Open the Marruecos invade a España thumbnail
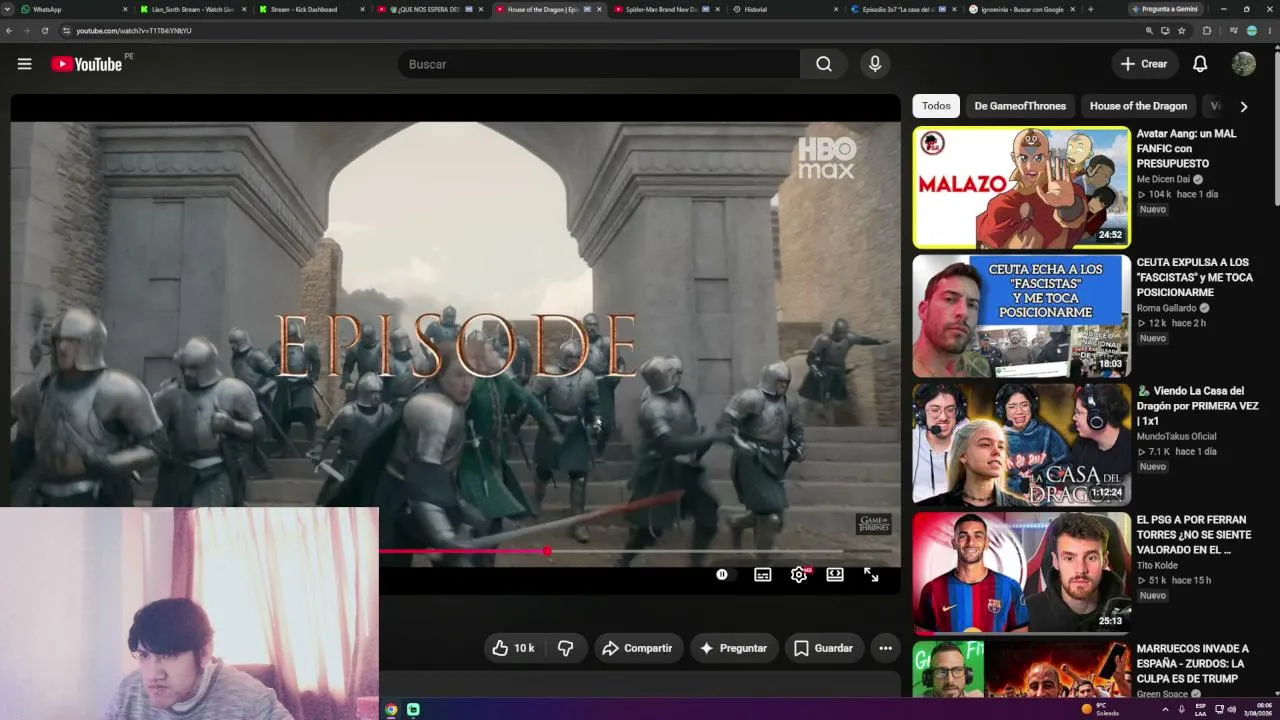Image resolution: width=1280 pixels, height=720 pixels. tap(1021, 669)
